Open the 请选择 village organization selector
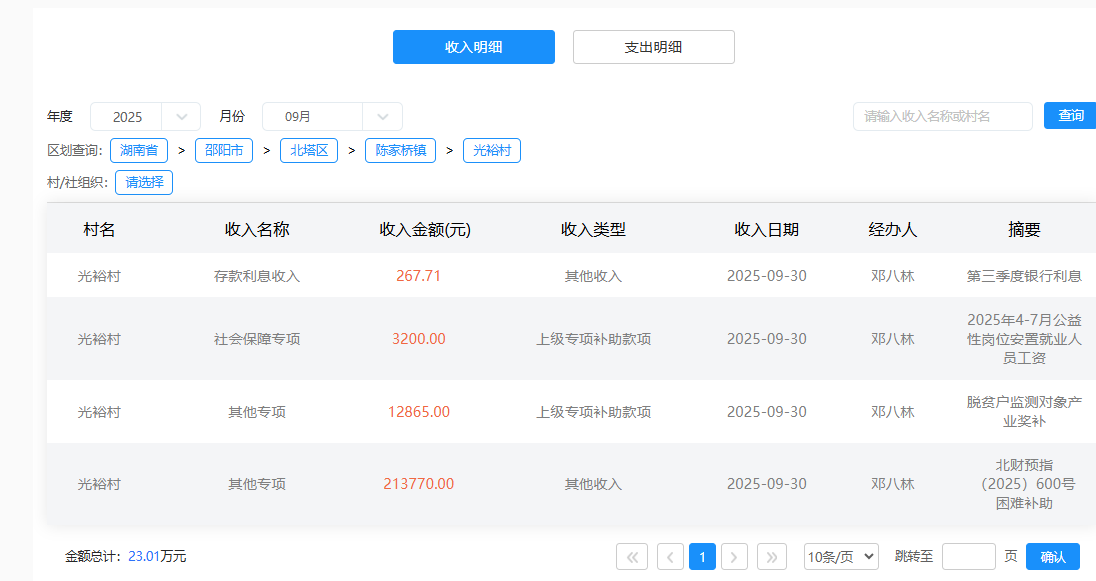The height and width of the screenshot is (581, 1096). pyautogui.click(x=144, y=183)
